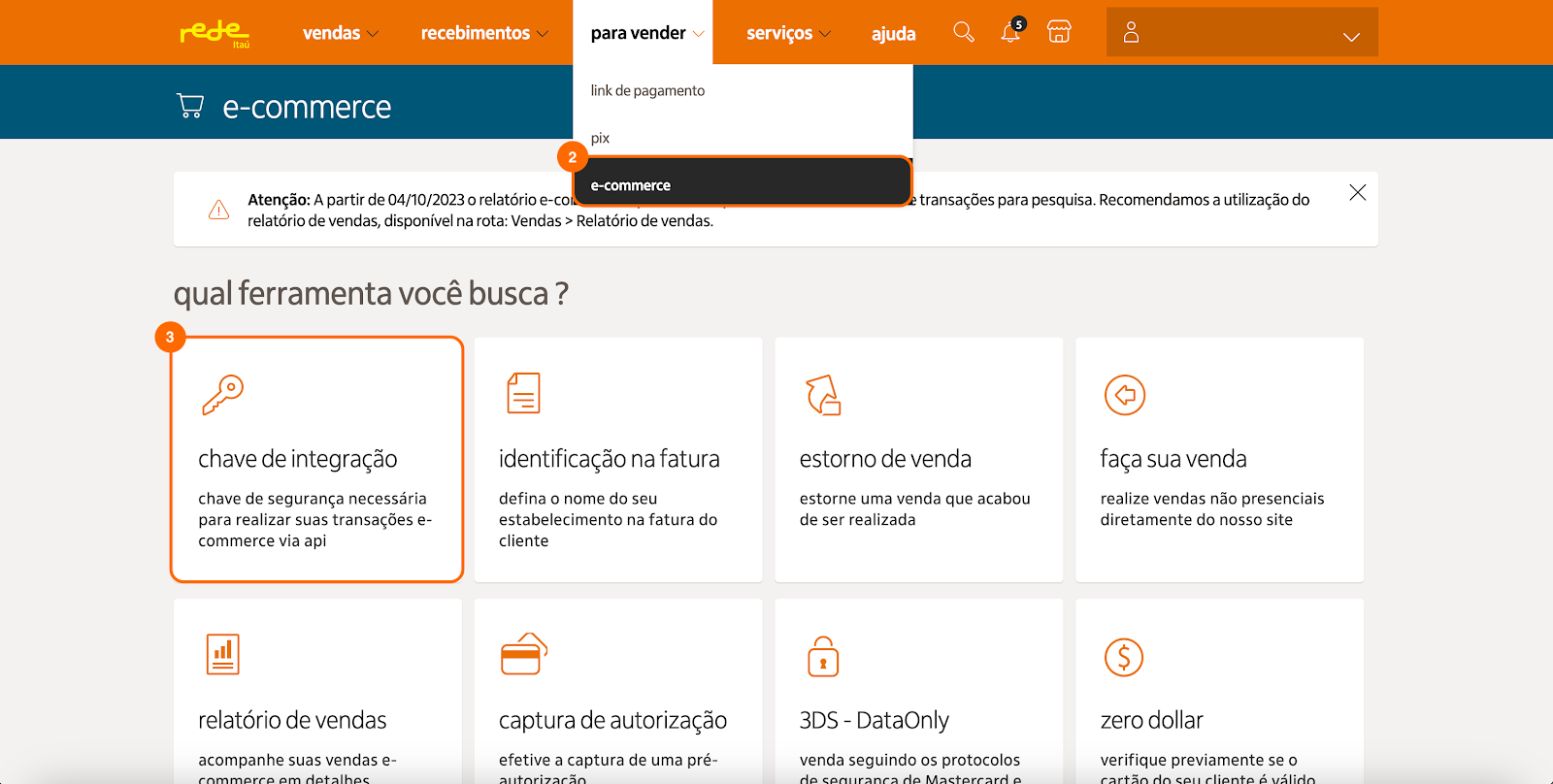The width and height of the screenshot is (1553, 784).
Task: Click the user profile icon
Action: [1131, 32]
